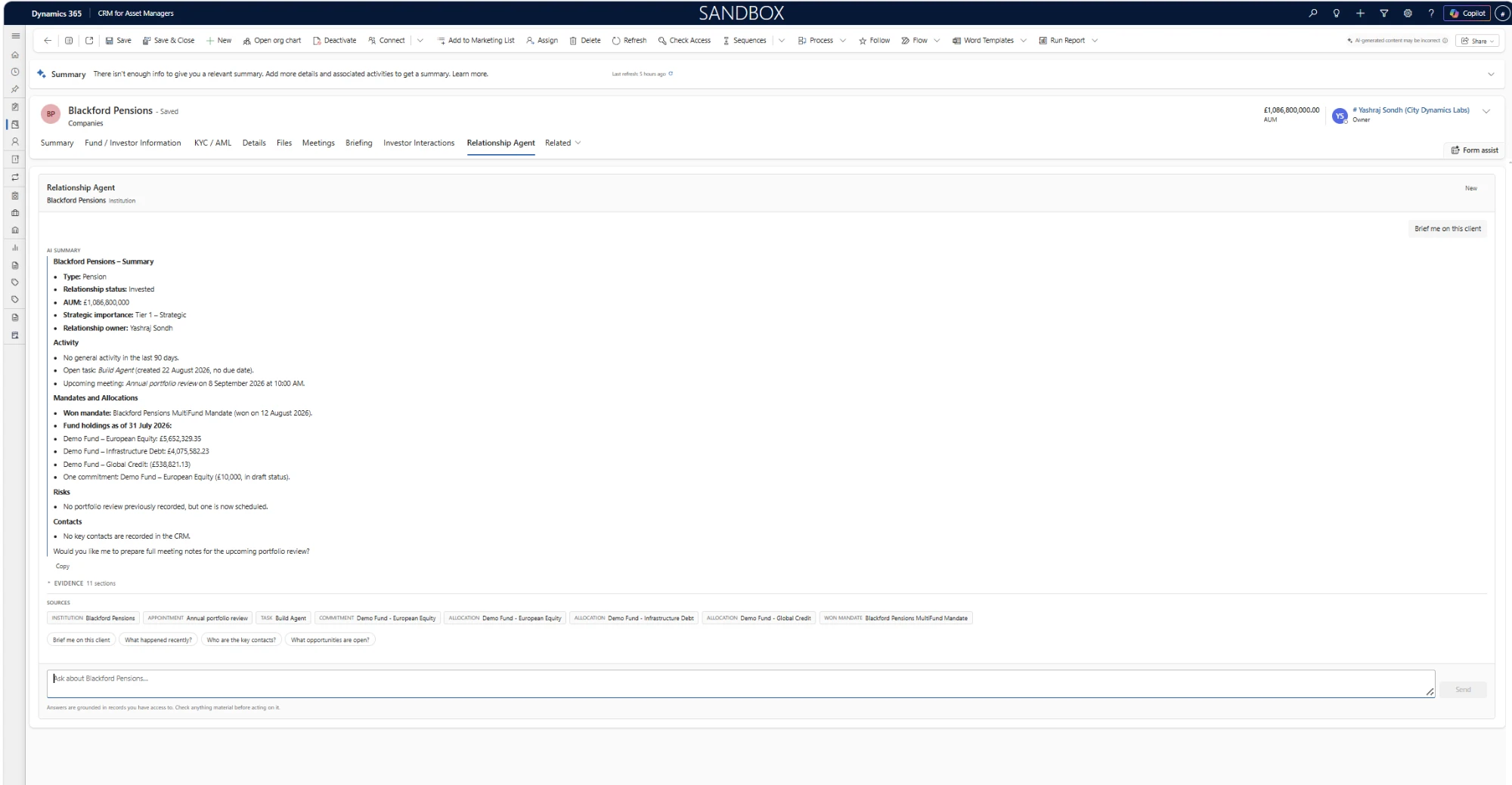The width and height of the screenshot is (1512, 785).
Task: Switch to Fund / Investor Information tab
Action: coord(133,143)
